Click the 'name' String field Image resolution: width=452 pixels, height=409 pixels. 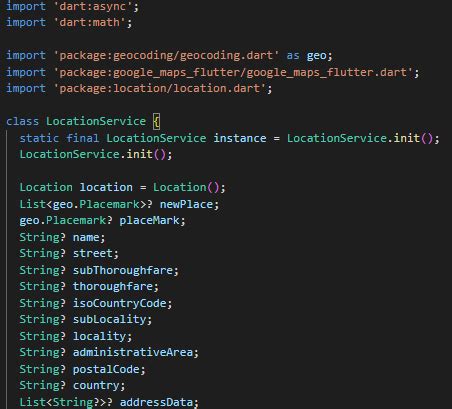pyautogui.click(x=86, y=237)
